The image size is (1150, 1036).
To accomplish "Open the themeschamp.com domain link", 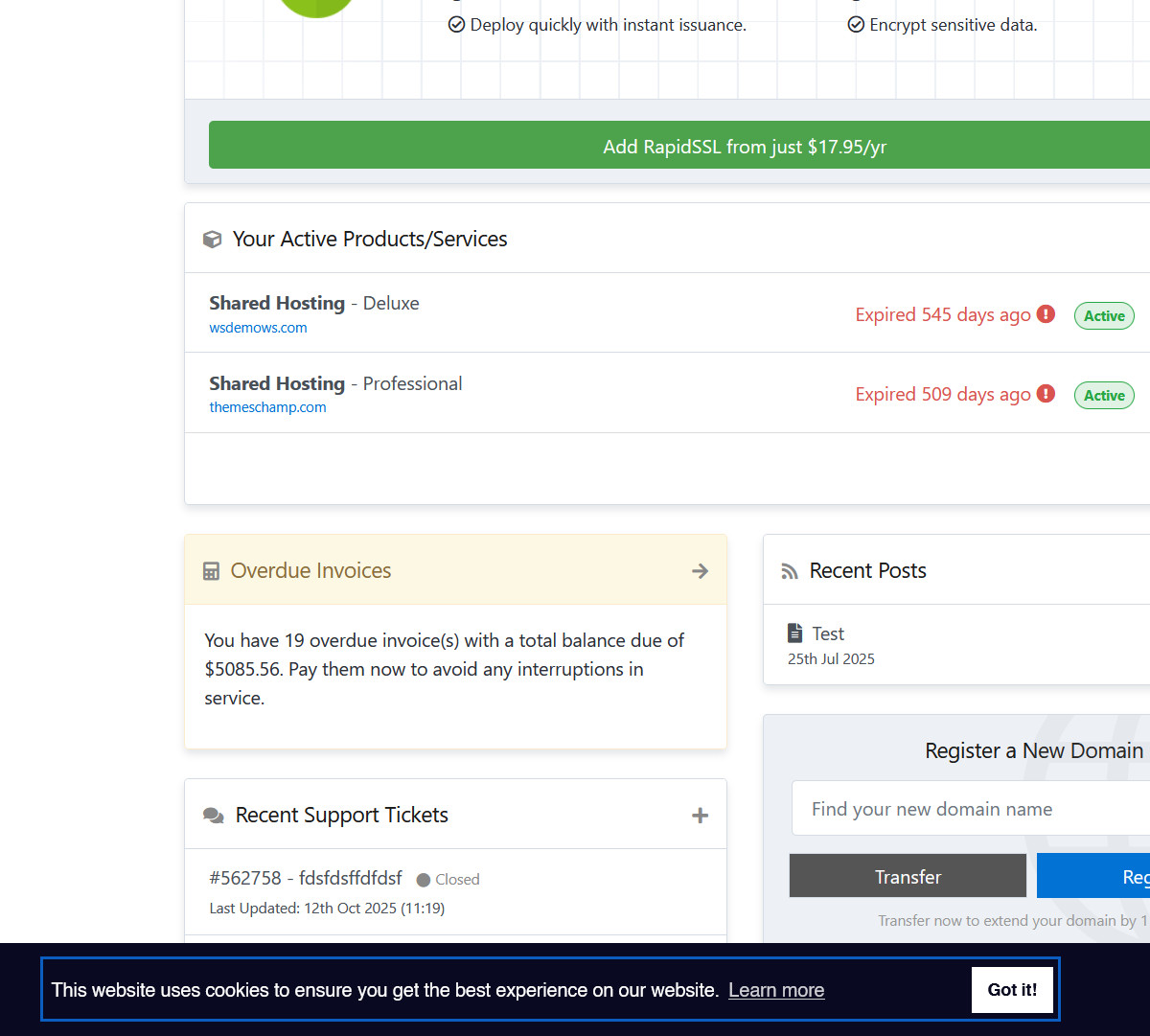I will click(x=267, y=407).
